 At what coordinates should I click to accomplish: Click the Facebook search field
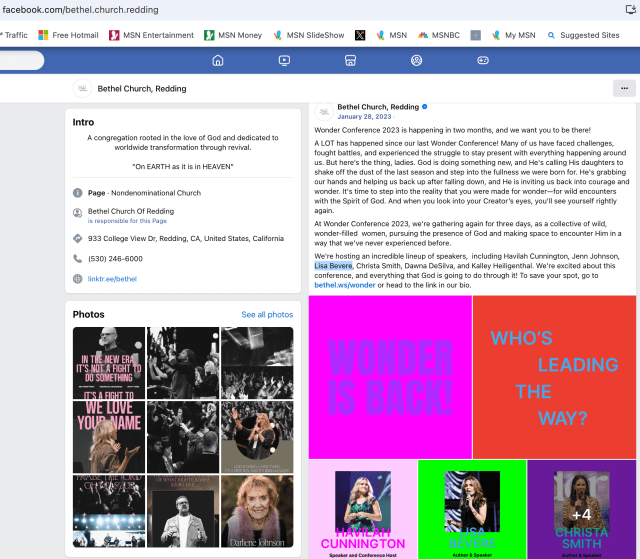pyautogui.click(x=20, y=60)
